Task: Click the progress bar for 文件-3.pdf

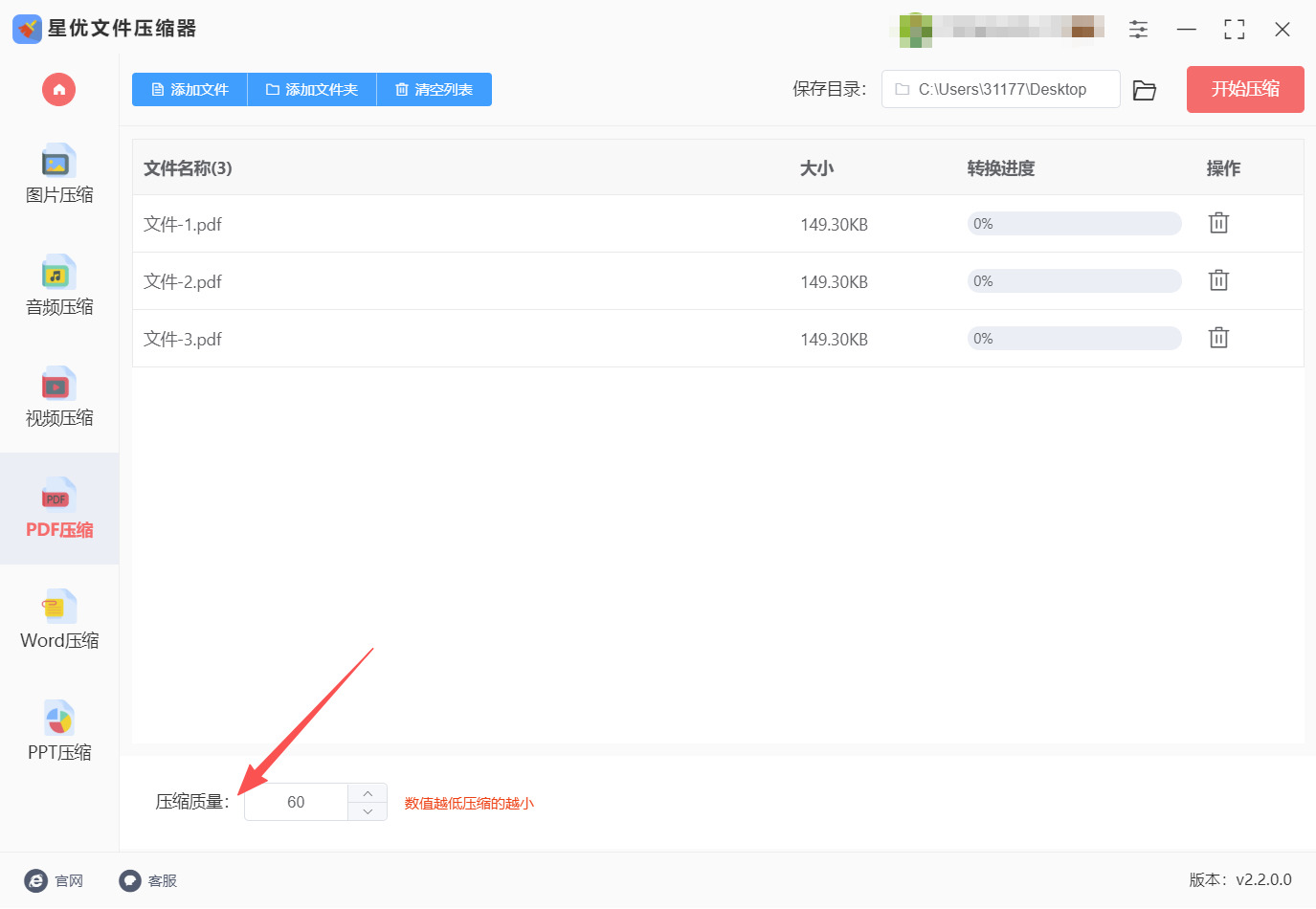Action: pyautogui.click(x=1074, y=339)
